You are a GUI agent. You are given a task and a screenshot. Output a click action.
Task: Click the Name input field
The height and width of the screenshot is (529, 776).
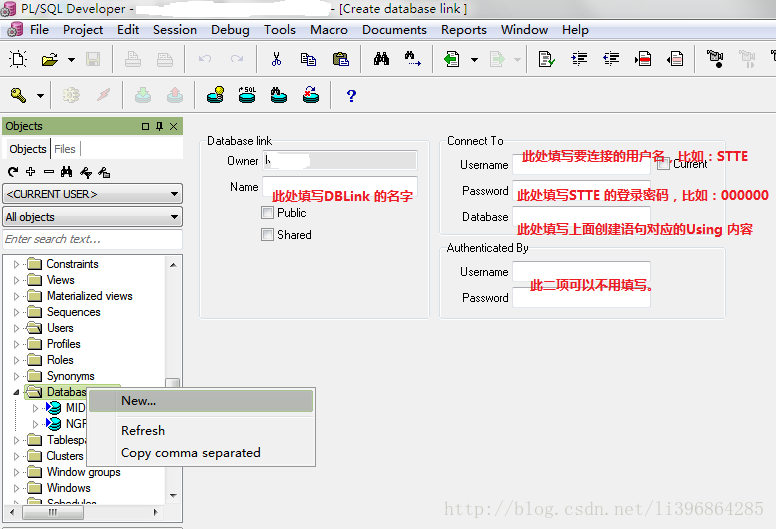(x=340, y=187)
